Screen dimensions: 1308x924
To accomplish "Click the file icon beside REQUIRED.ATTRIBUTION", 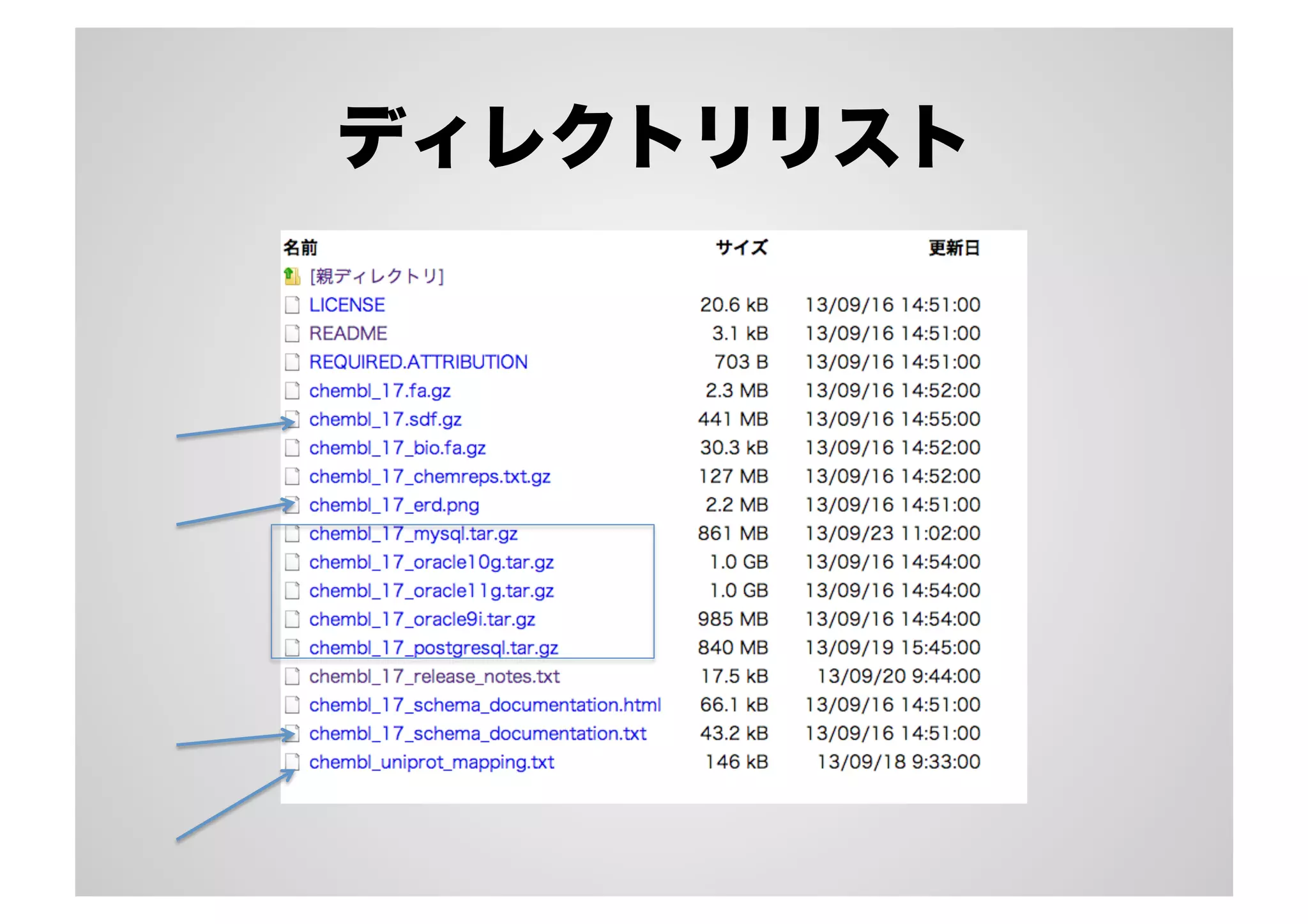I will pyautogui.click(x=292, y=362).
